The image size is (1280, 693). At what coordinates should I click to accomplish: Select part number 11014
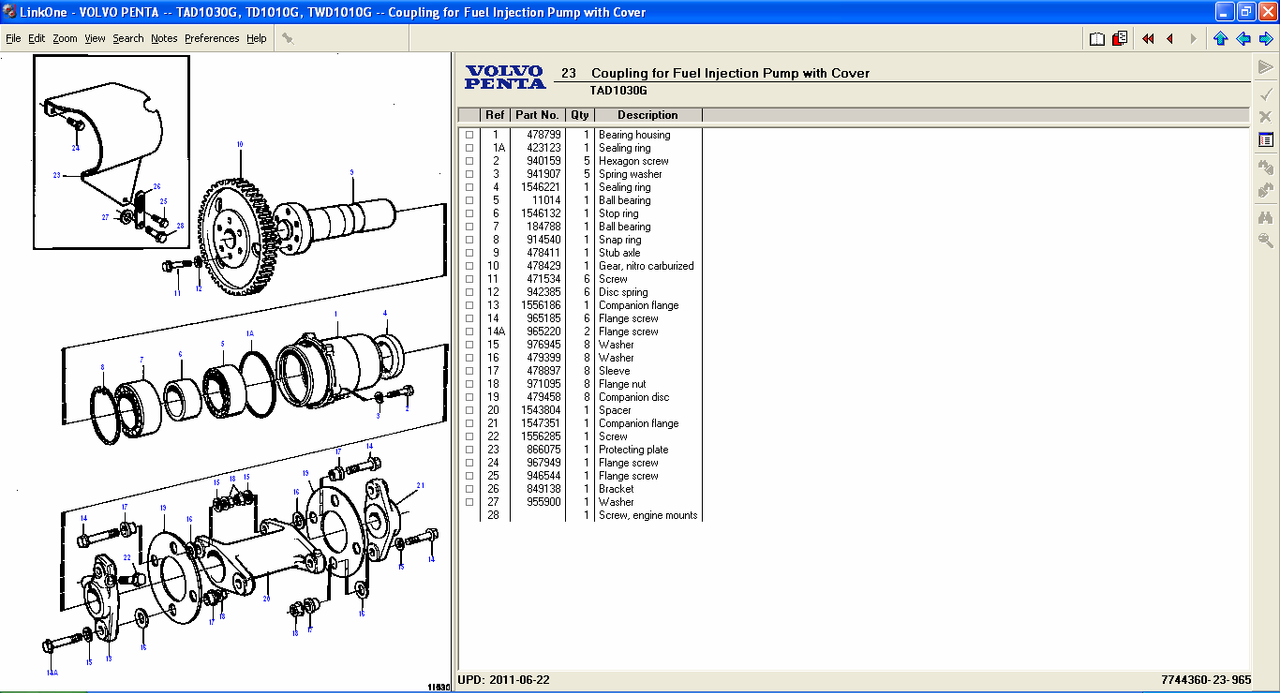(546, 200)
